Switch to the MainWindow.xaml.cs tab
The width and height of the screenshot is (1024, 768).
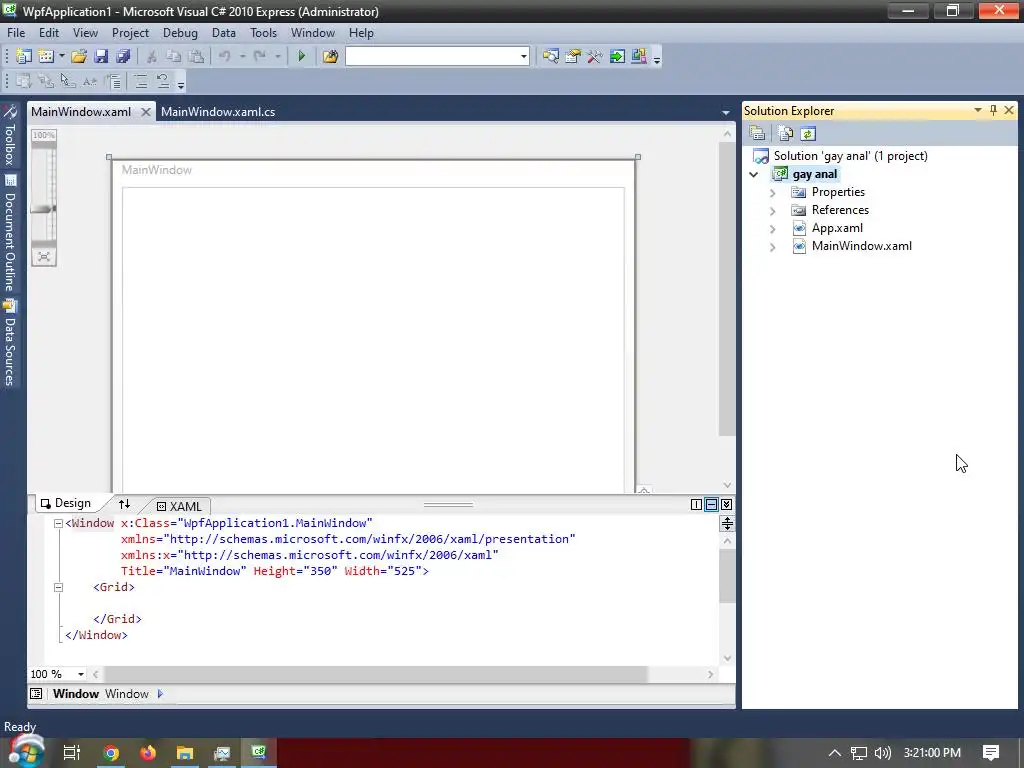point(218,112)
